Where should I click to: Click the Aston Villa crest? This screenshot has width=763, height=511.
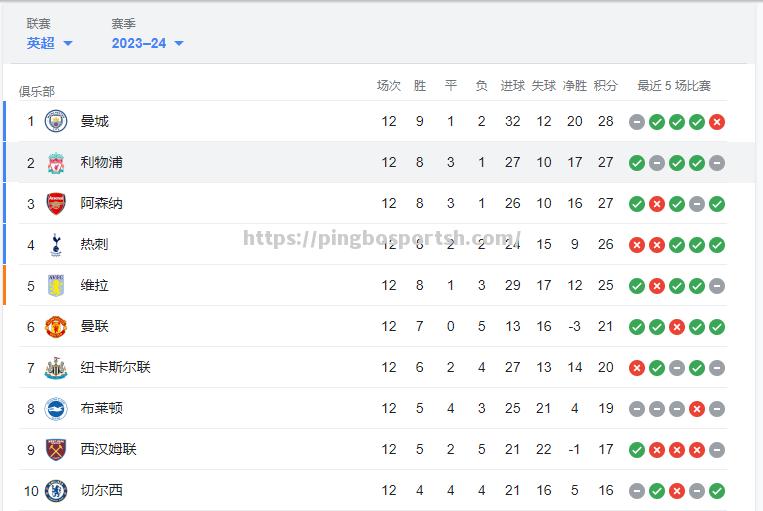(x=56, y=285)
